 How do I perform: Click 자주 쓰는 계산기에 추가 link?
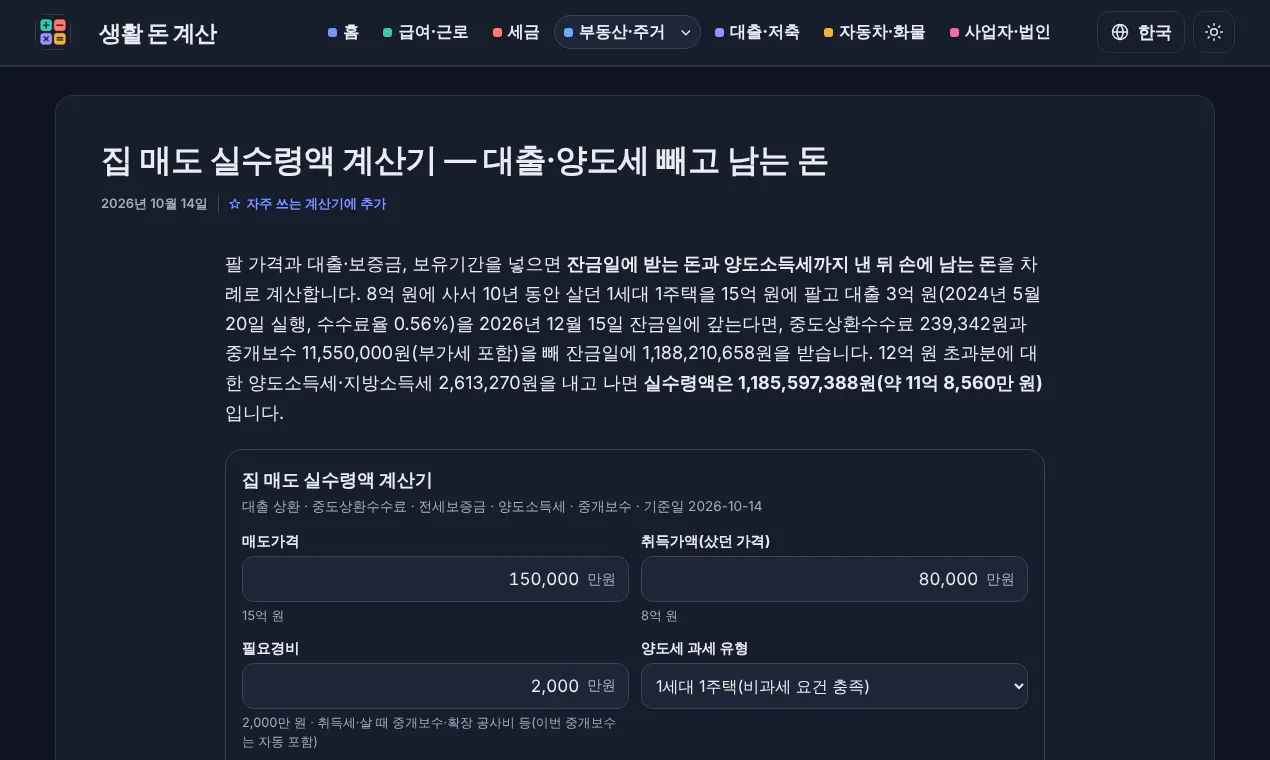pos(307,204)
